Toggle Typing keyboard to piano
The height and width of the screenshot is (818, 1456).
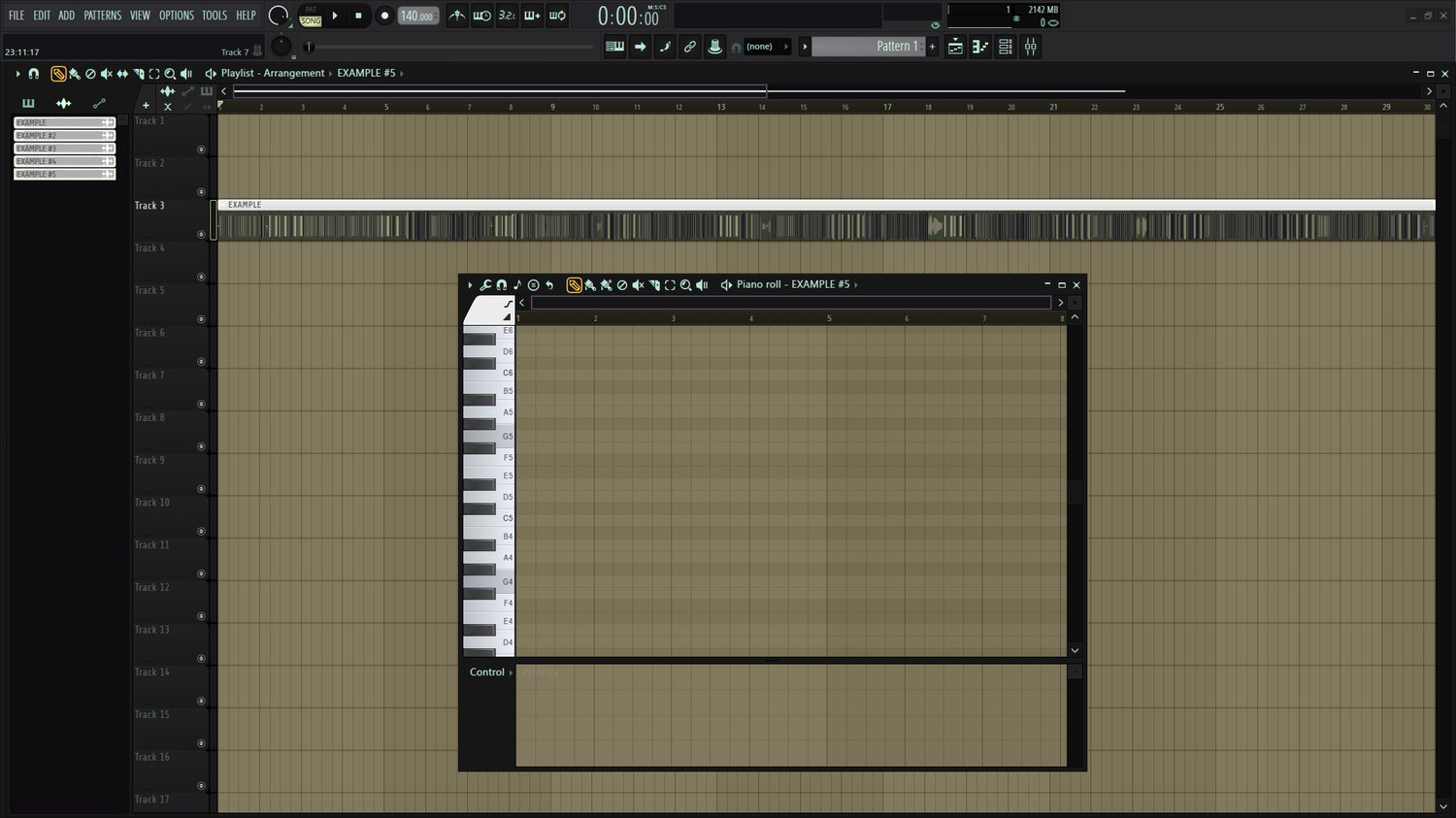(614, 47)
